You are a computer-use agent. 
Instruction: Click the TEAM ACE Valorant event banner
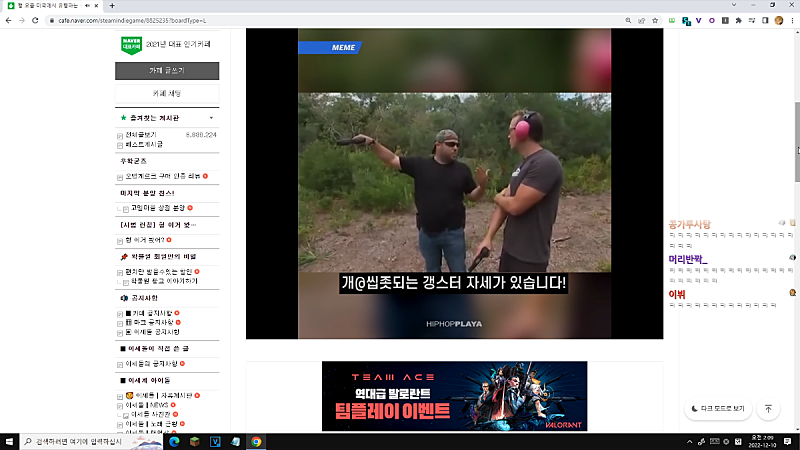[454, 396]
